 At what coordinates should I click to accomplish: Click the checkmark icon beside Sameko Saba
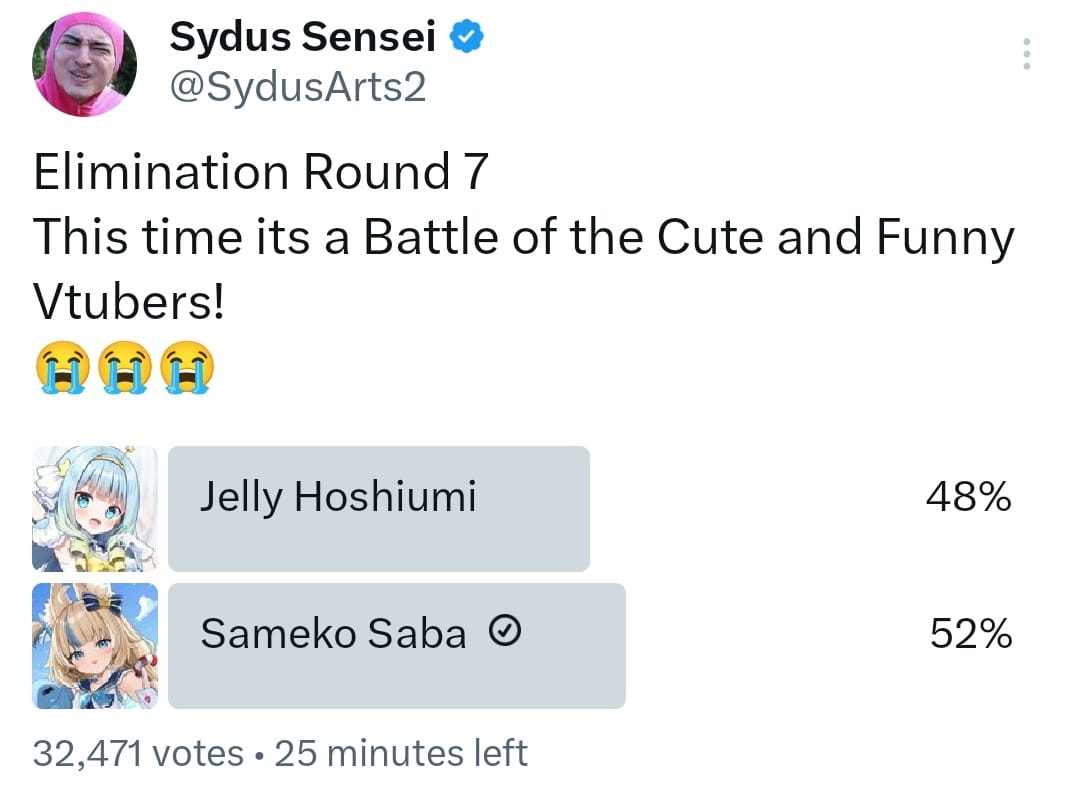point(505,631)
